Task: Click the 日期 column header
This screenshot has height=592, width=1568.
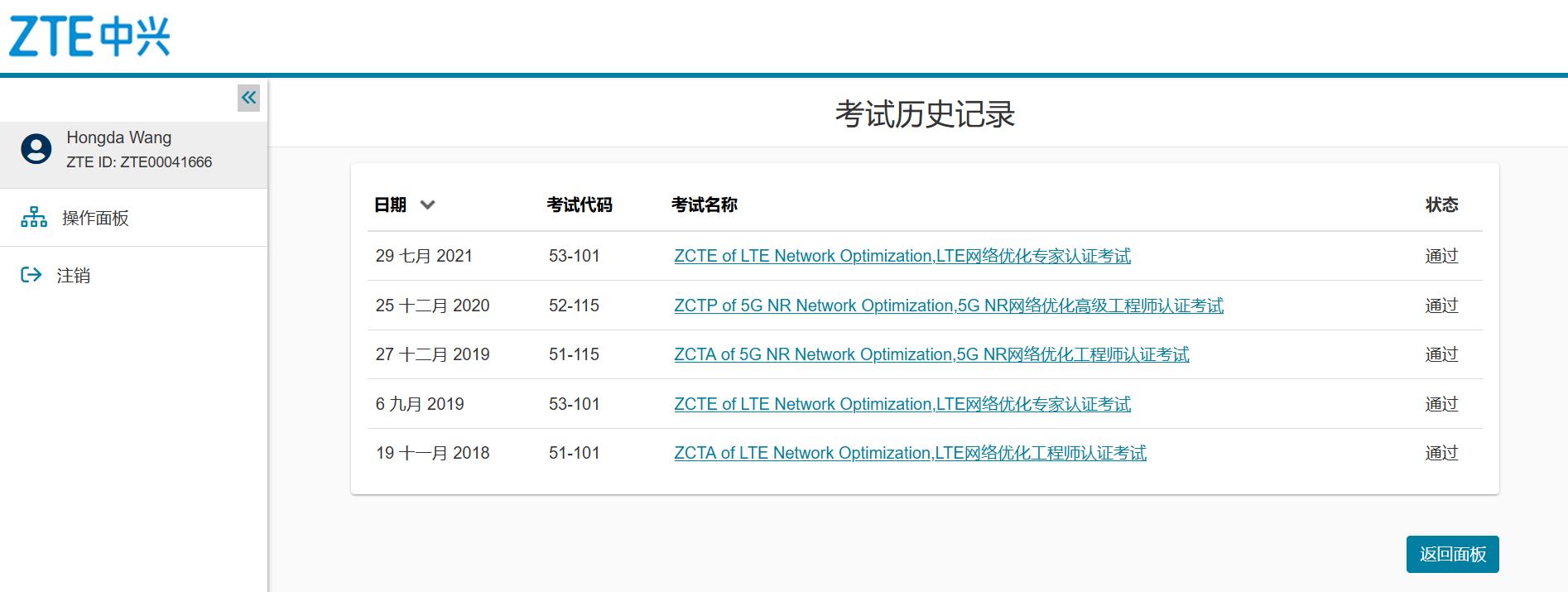Action: (390, 205)
